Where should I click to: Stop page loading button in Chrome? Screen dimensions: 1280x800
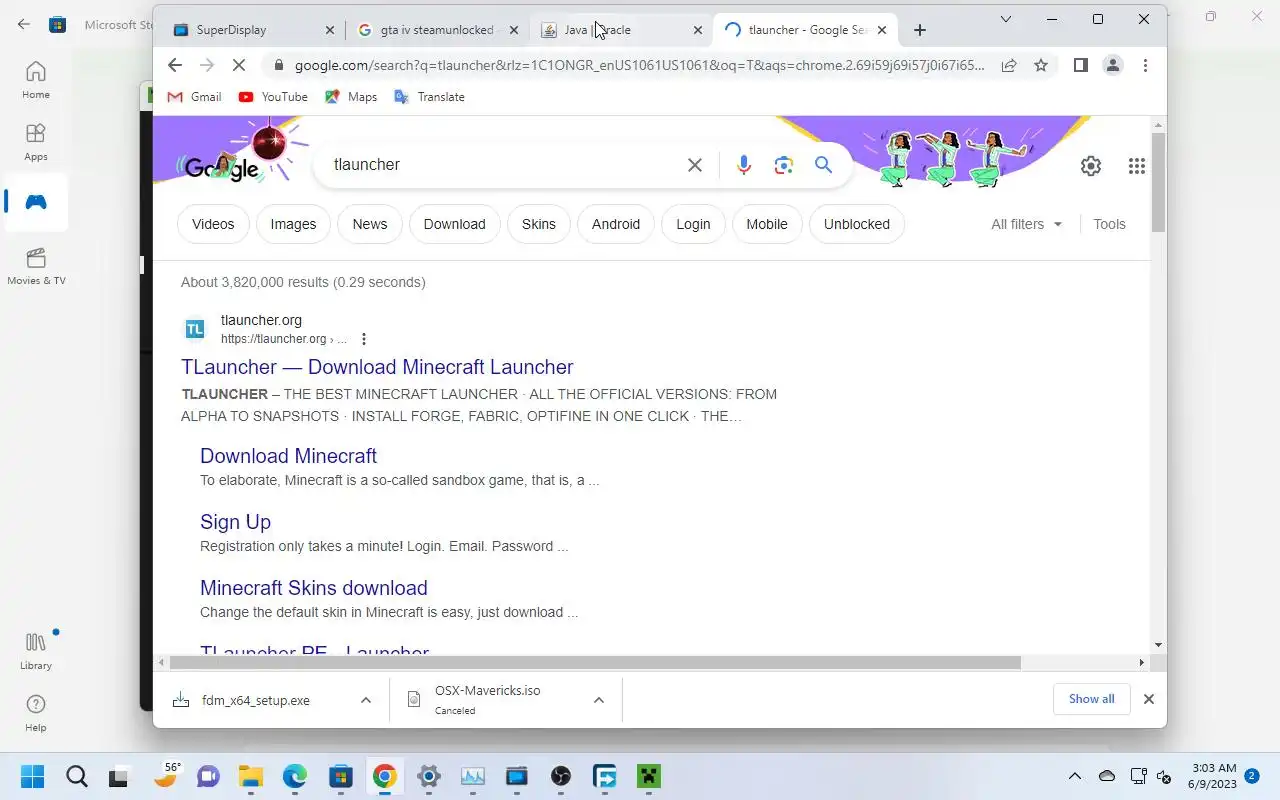239,65
